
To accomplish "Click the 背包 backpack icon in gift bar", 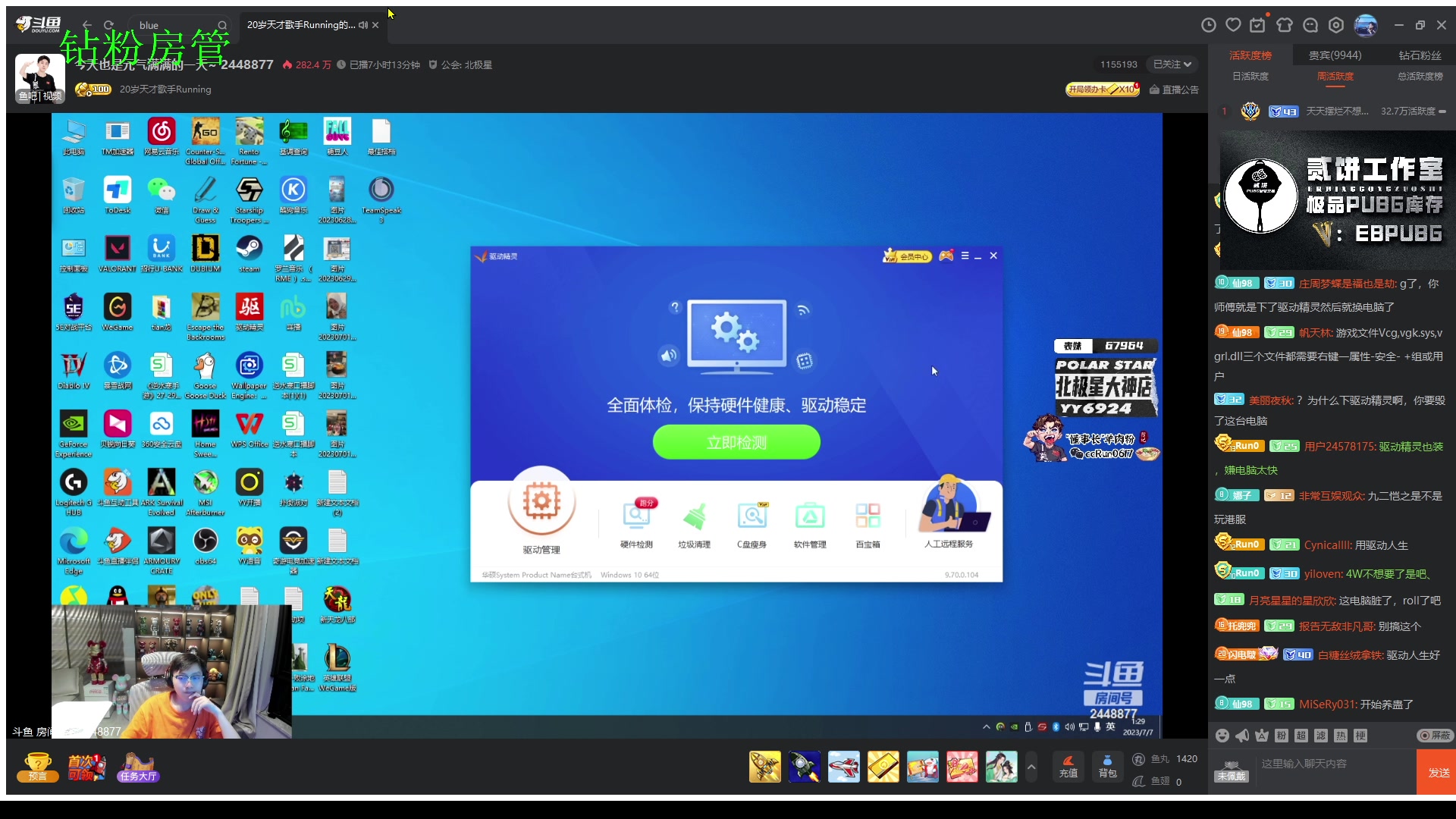I will click(x=1107, y=766).
